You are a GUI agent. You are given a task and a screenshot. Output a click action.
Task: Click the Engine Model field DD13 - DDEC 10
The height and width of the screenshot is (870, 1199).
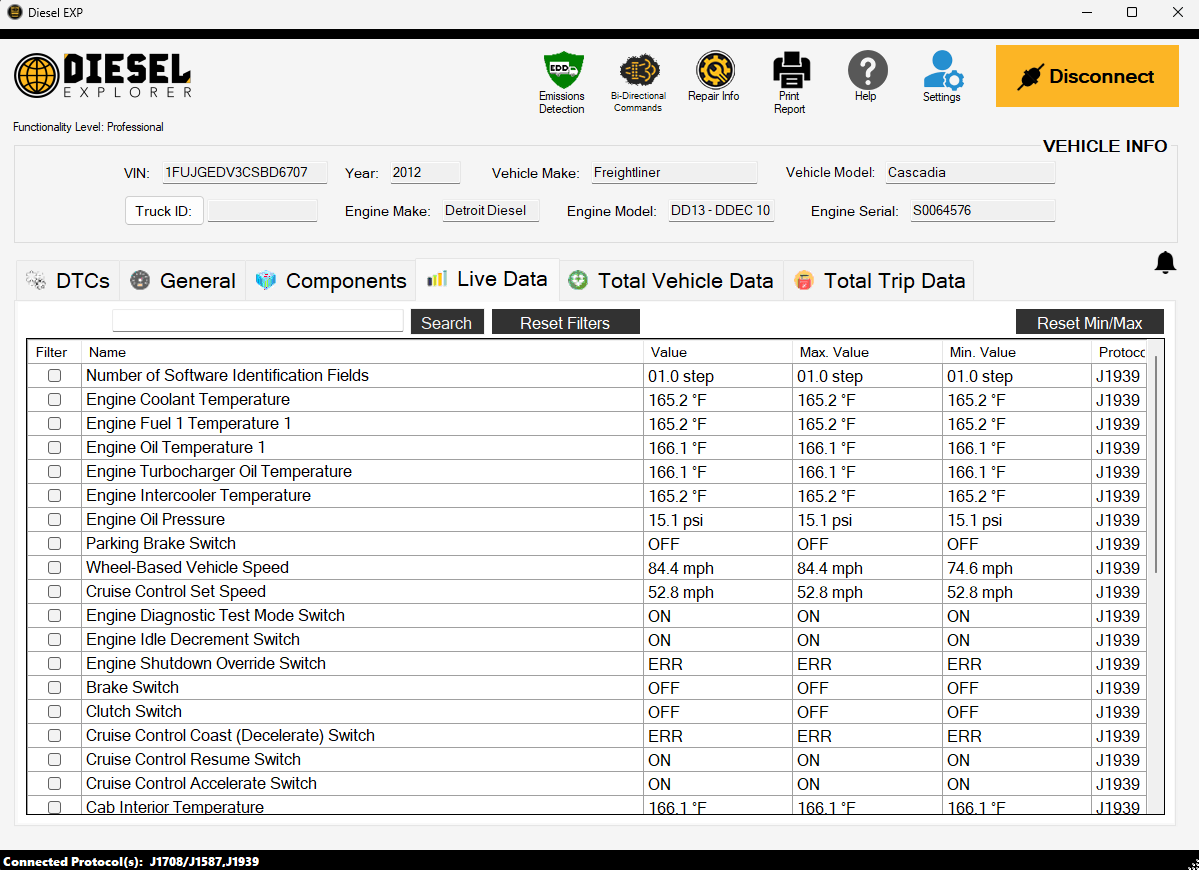721,211
